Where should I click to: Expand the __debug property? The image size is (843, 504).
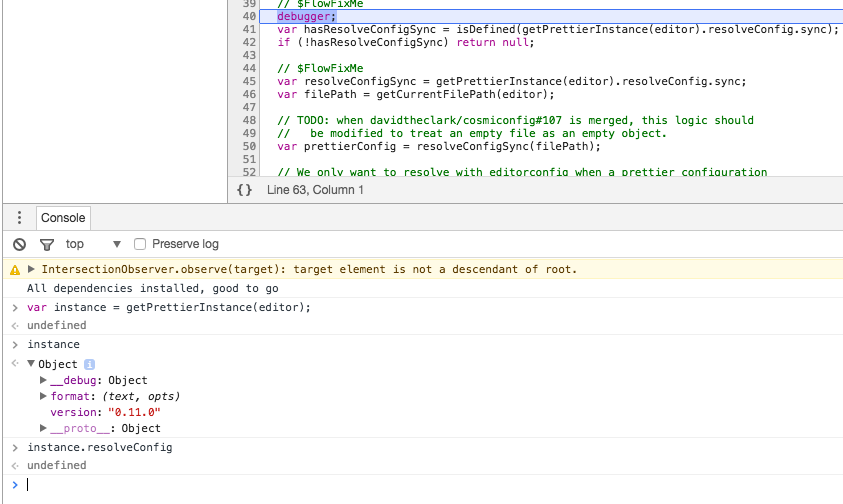43,380
